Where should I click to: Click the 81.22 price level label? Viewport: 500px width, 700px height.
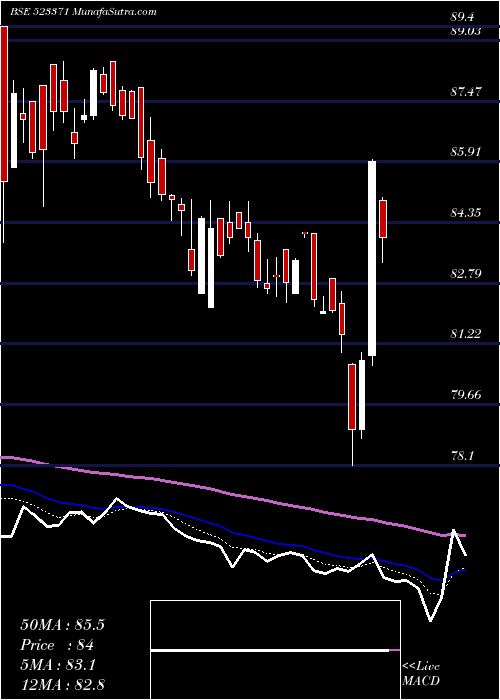point(466,333)
